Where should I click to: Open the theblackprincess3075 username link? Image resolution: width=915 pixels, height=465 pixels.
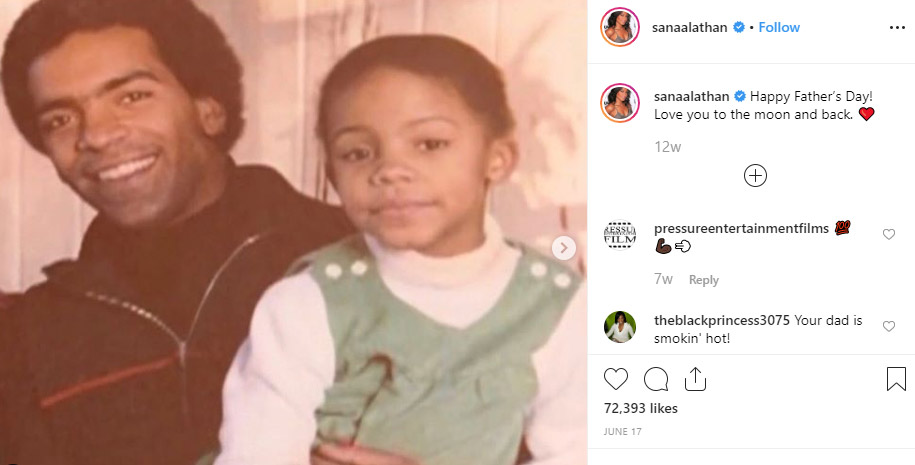click(x=722, y=320)
